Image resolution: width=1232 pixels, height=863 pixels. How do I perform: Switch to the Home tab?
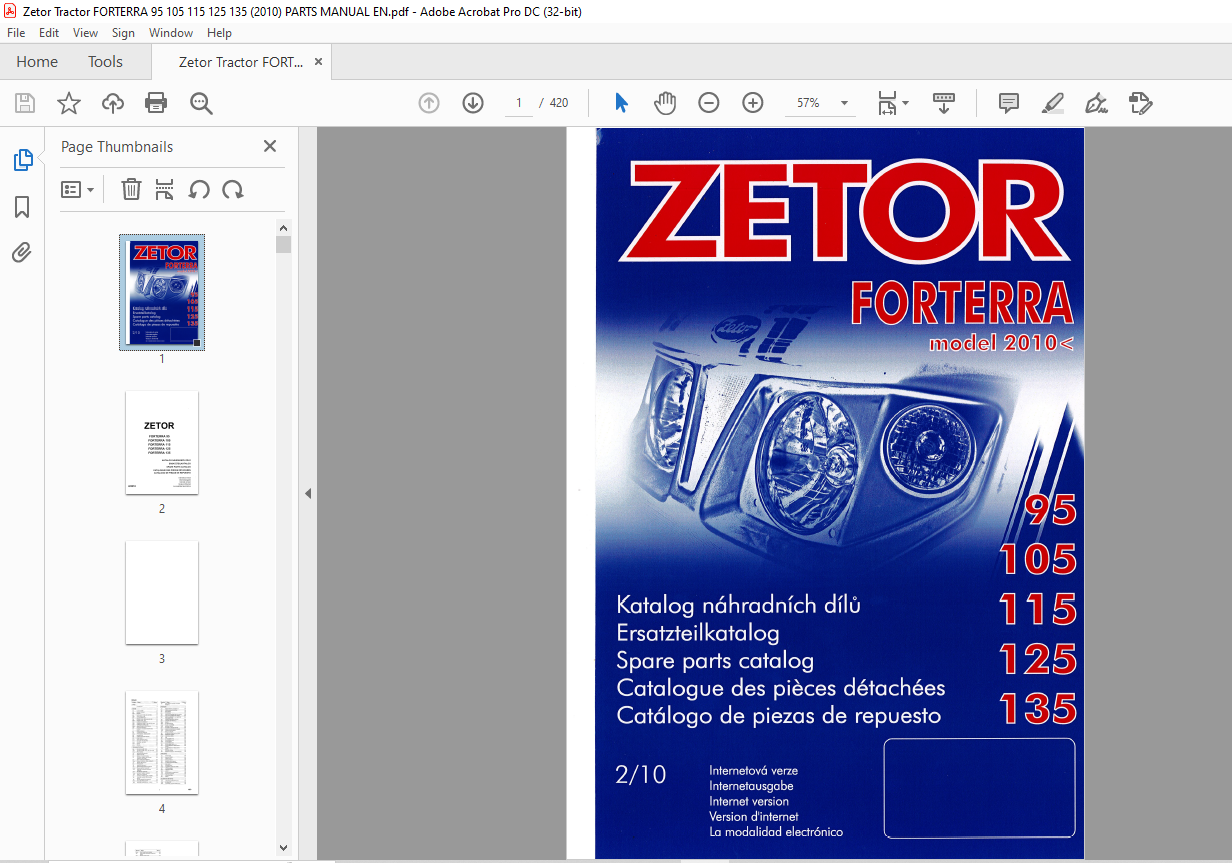[37, 62]
